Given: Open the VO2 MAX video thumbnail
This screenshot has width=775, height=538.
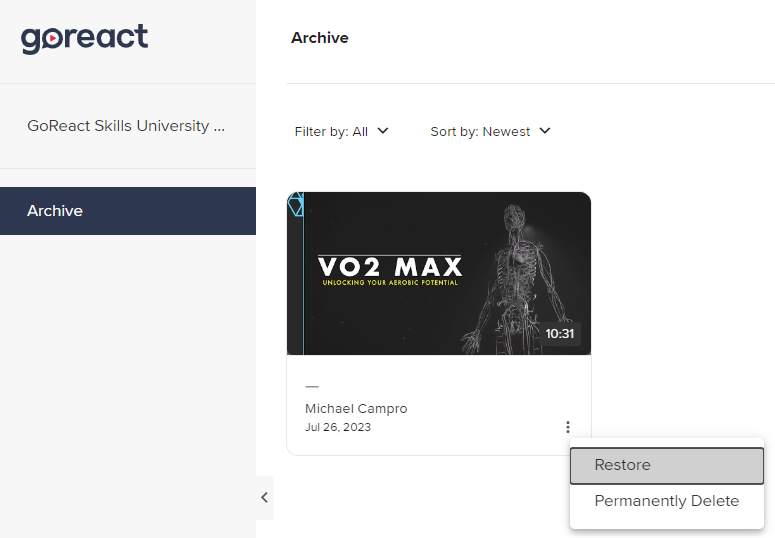Looking at the screenshot, I should click(x=439, y=273).
